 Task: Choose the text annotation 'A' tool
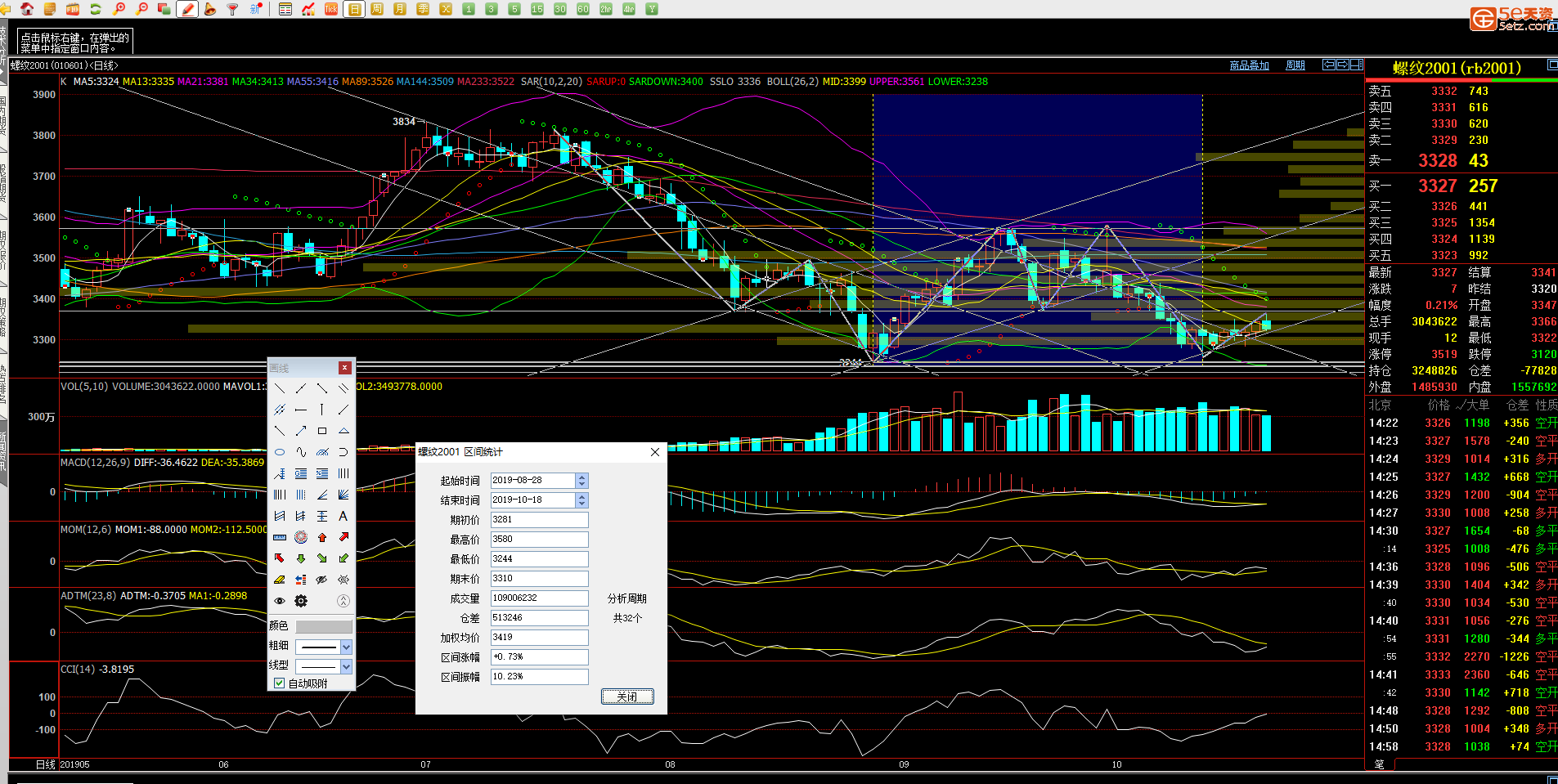[343, 516]
